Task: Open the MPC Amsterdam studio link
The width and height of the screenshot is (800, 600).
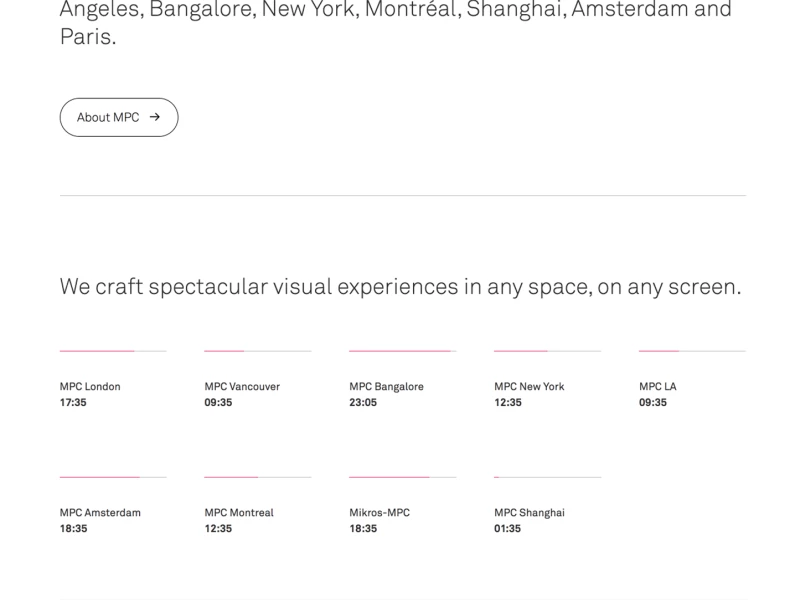Action: click(x=100, y=513)
